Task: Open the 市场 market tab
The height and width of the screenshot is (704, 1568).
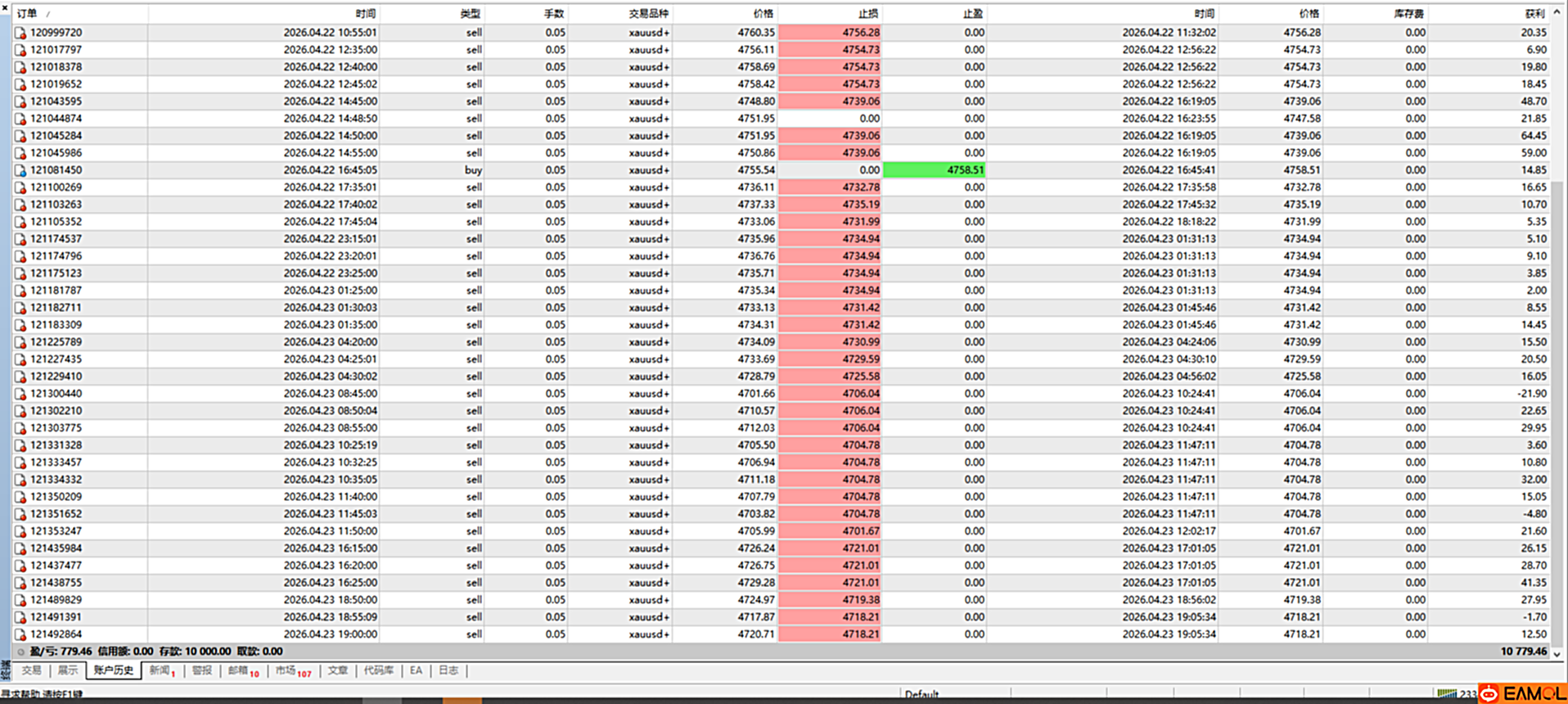Action: point(291,670)
